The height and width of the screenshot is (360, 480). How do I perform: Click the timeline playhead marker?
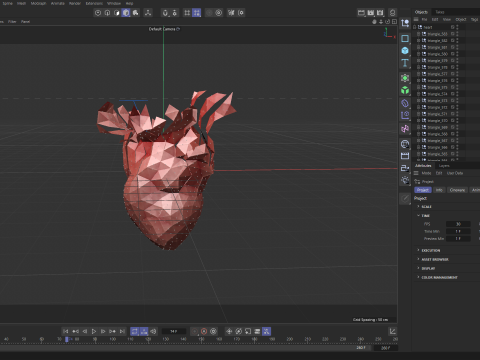(67, 339)
